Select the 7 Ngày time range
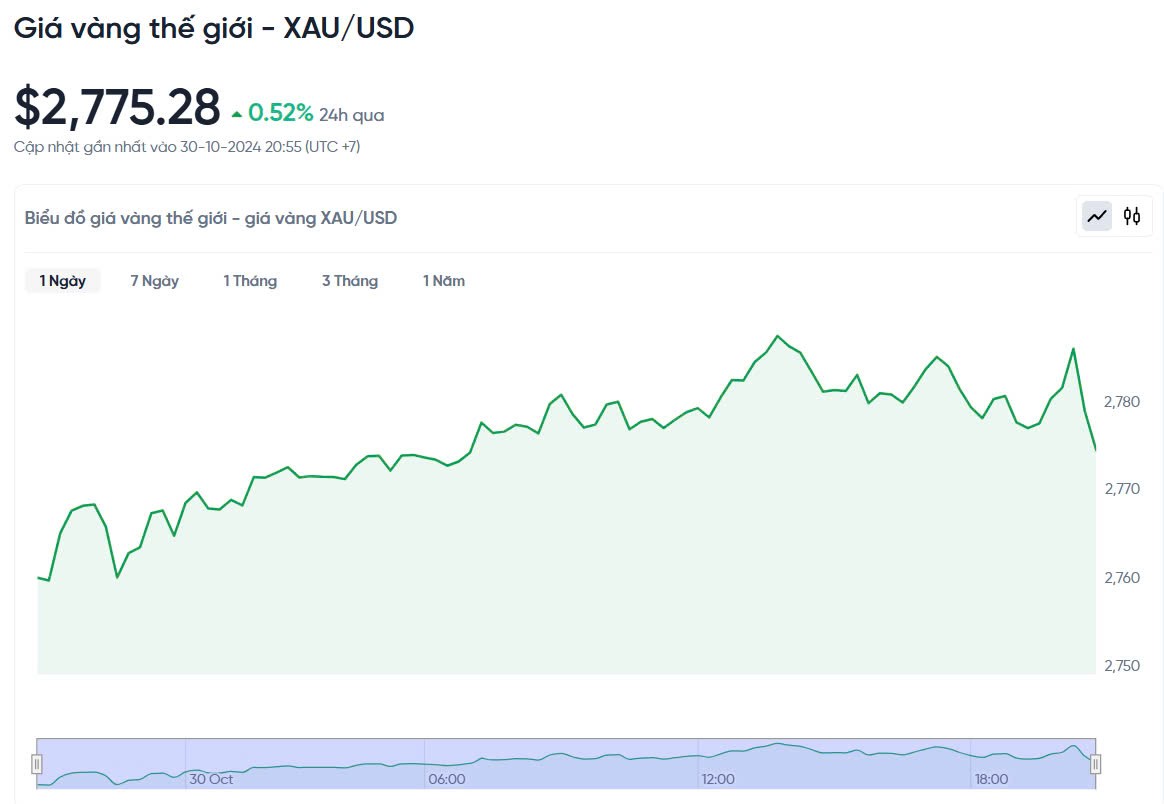Viewport: 1164px width, 804px height. pyautogui.click(x=154, y=281)
